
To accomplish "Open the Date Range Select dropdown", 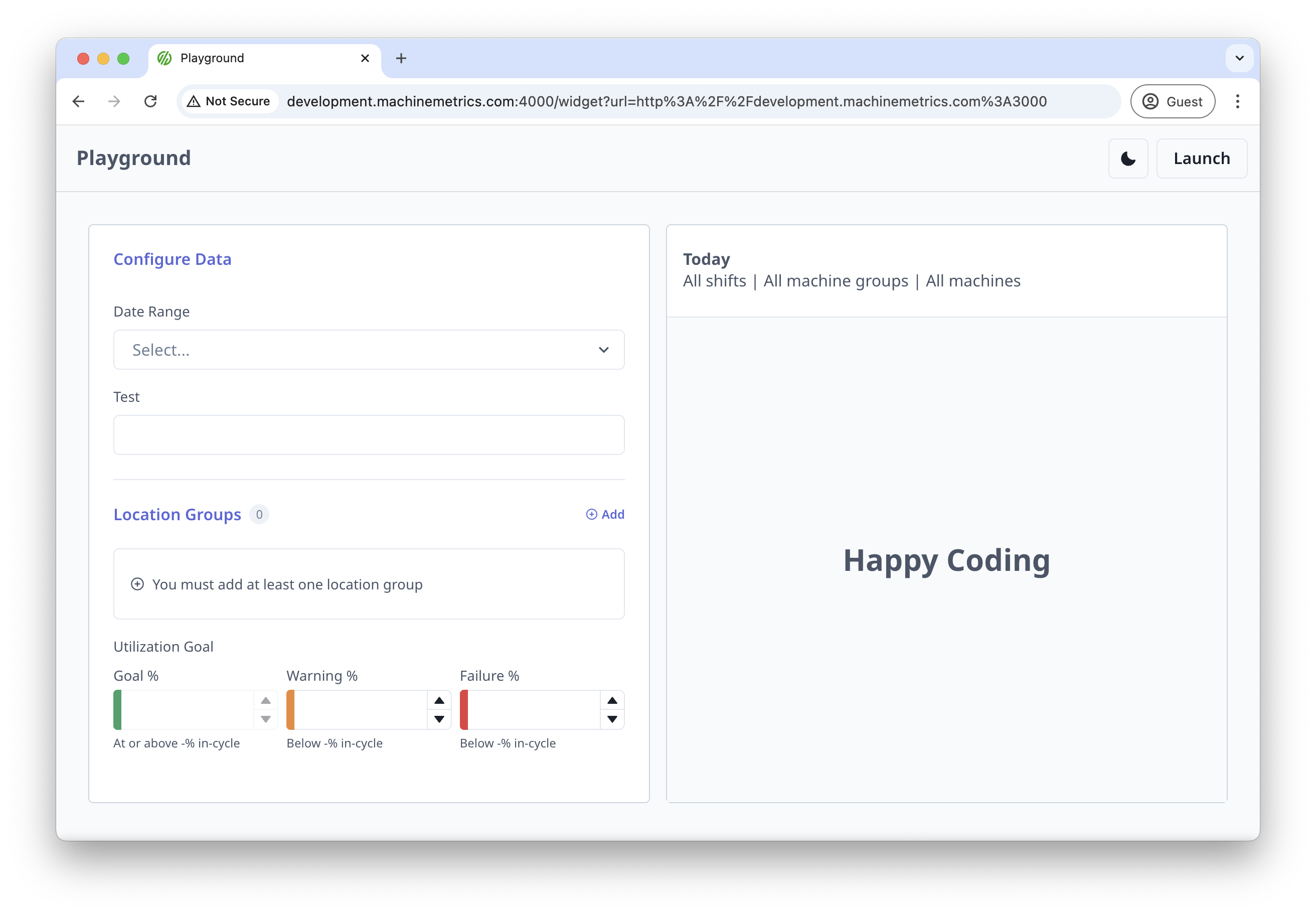I will point(369,350).
